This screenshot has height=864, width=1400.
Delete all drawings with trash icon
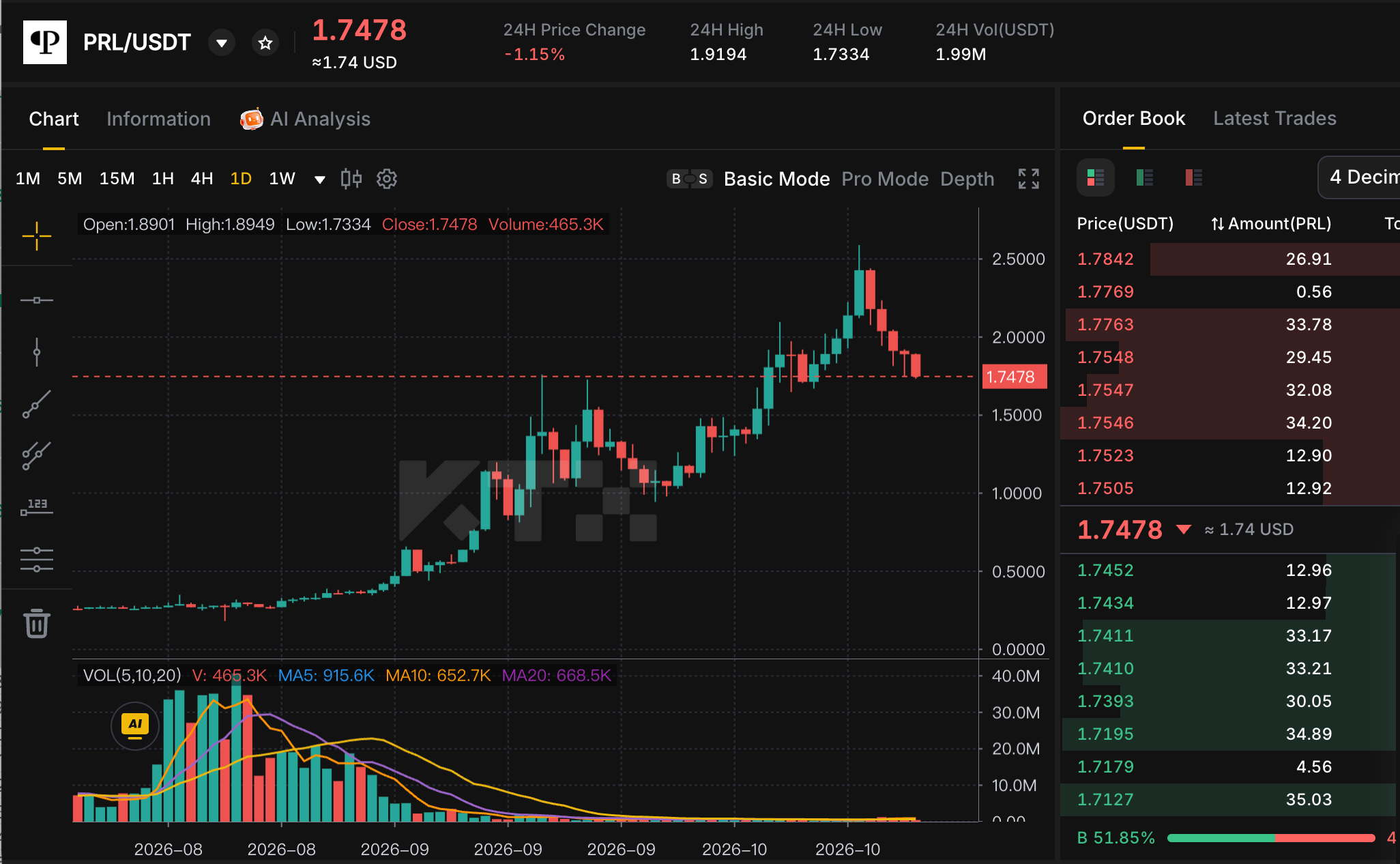[x=37, y=624]
